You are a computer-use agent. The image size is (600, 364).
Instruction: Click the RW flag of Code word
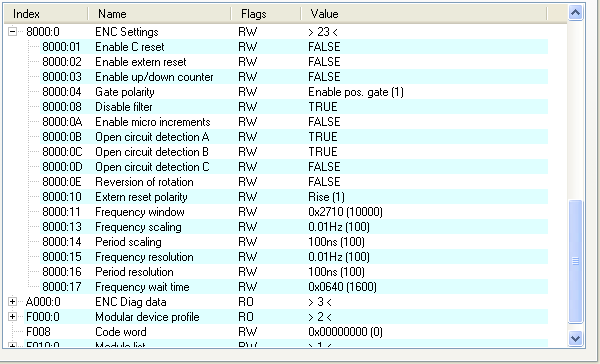coord(248,332)
